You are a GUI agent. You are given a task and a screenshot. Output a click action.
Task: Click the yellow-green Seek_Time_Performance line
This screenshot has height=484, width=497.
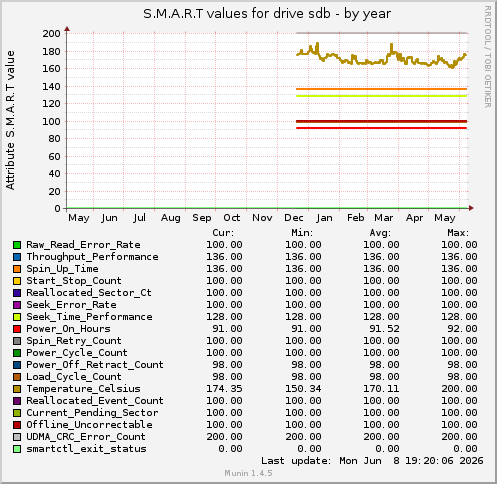click(x=381, y=96)
